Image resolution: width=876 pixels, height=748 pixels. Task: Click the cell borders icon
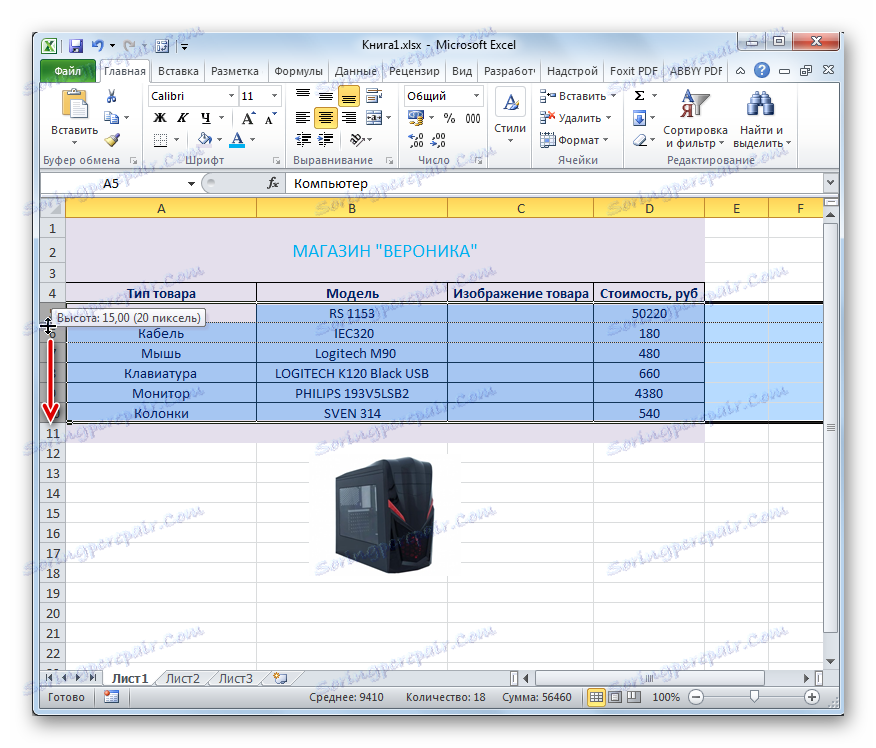click(x=160, y=140)
